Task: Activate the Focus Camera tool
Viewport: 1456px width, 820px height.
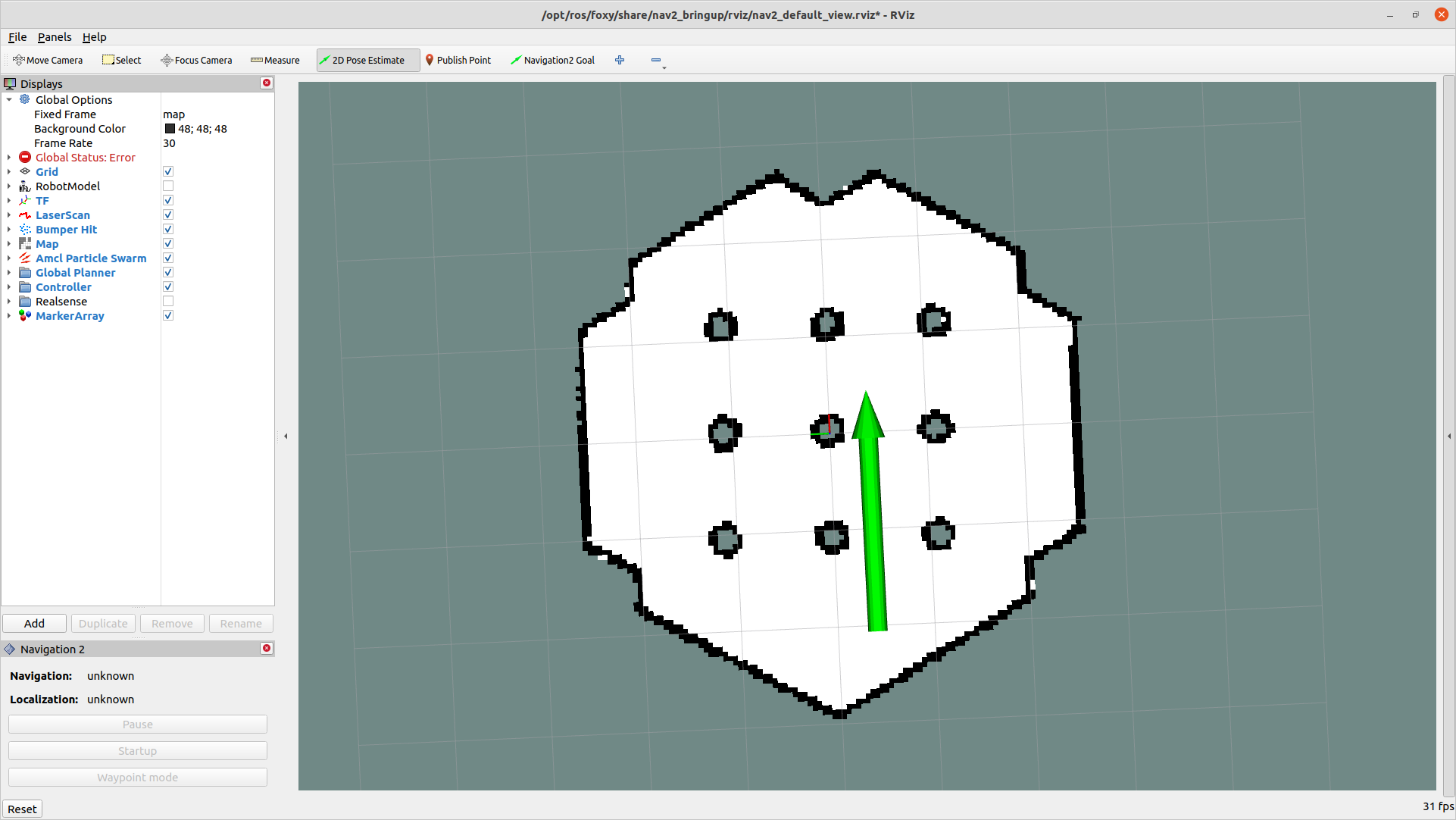Action: point(196,60)
